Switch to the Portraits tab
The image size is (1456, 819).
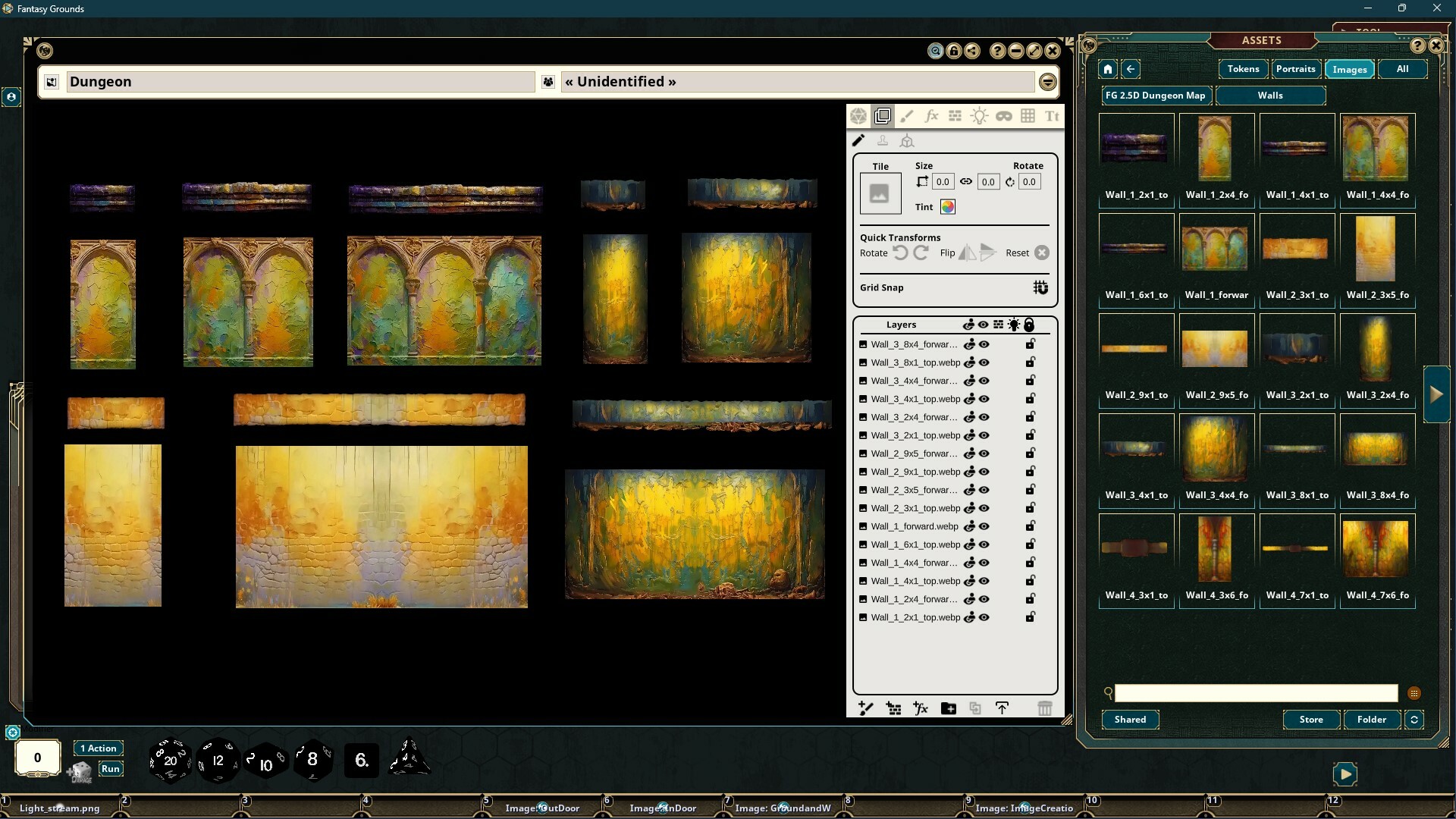coord(1296,69)
